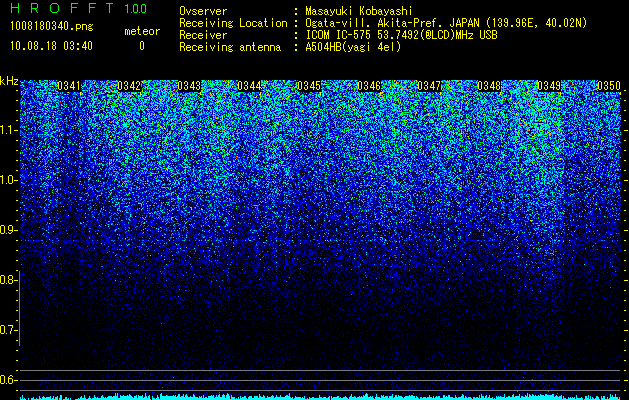Click the 0350 time marker
Screen dimensions: 629x400
[609, 86]
